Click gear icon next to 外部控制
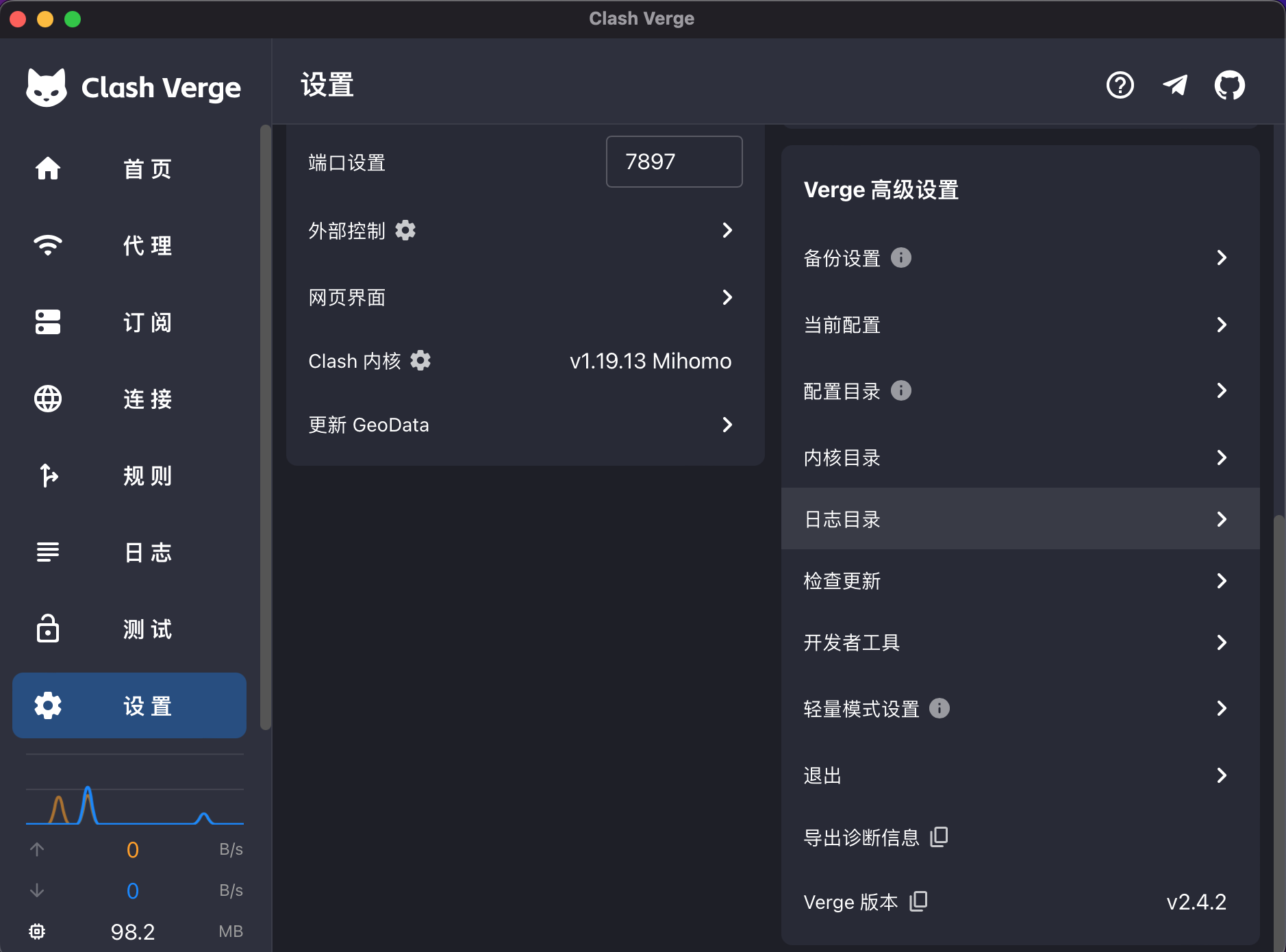Screen dimensions: 1286x952 coord(405,231)
